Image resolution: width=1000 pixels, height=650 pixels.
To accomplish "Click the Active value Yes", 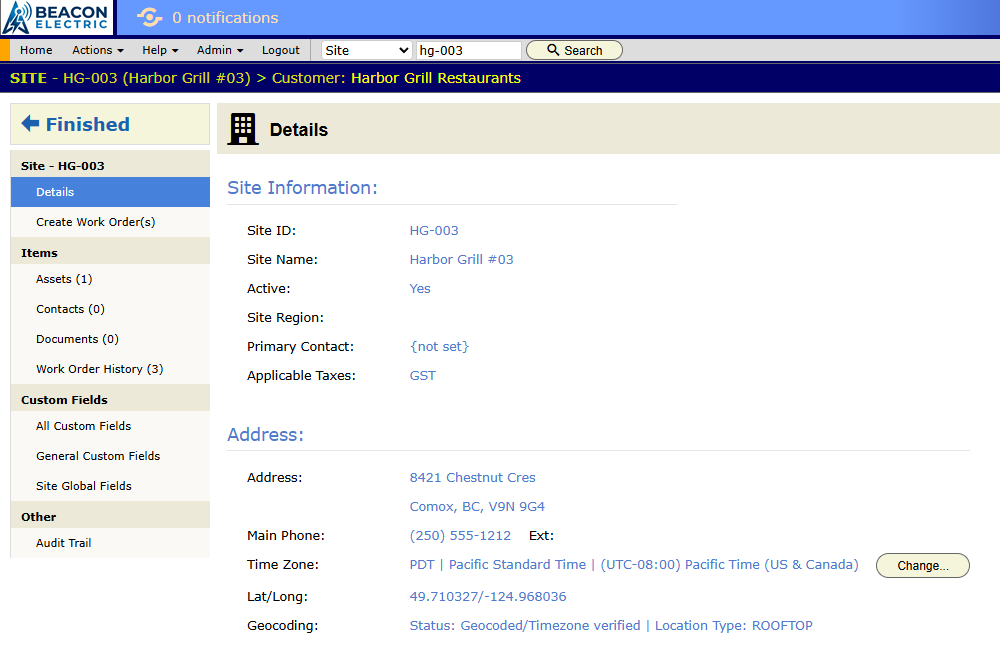I will coord(420,288).
